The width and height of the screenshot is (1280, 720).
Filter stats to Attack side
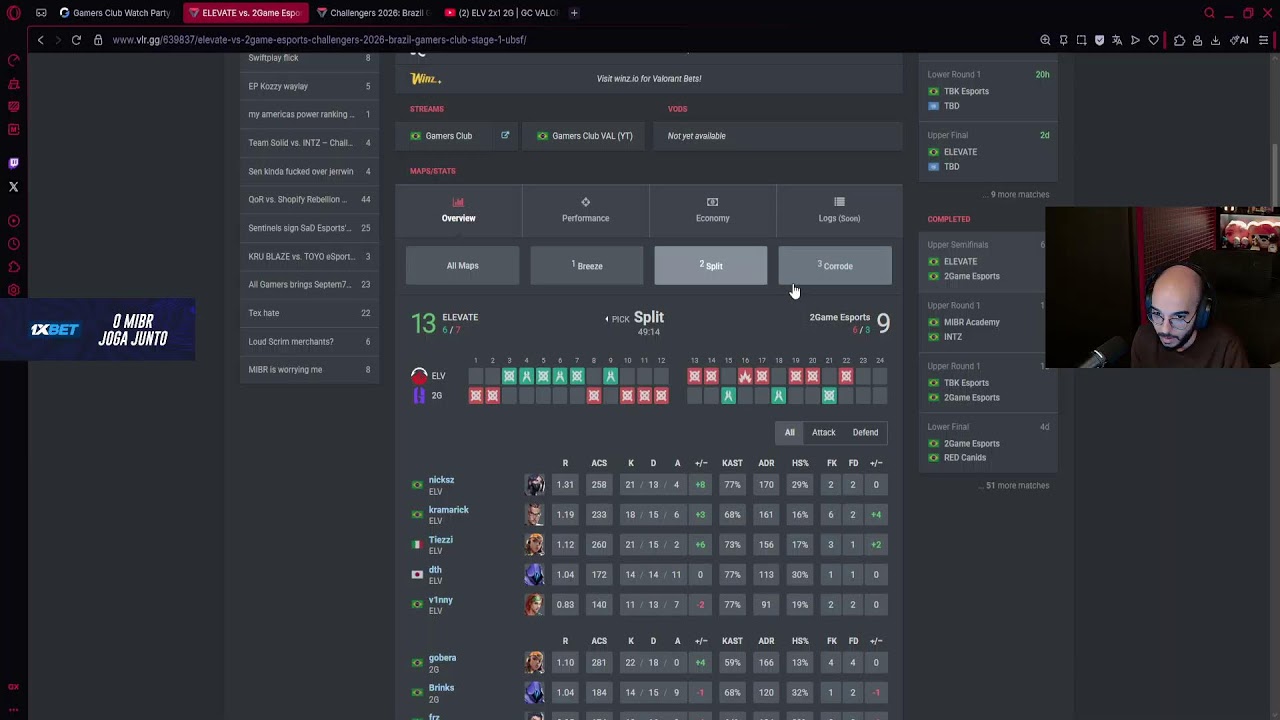[x=823, y=433]
